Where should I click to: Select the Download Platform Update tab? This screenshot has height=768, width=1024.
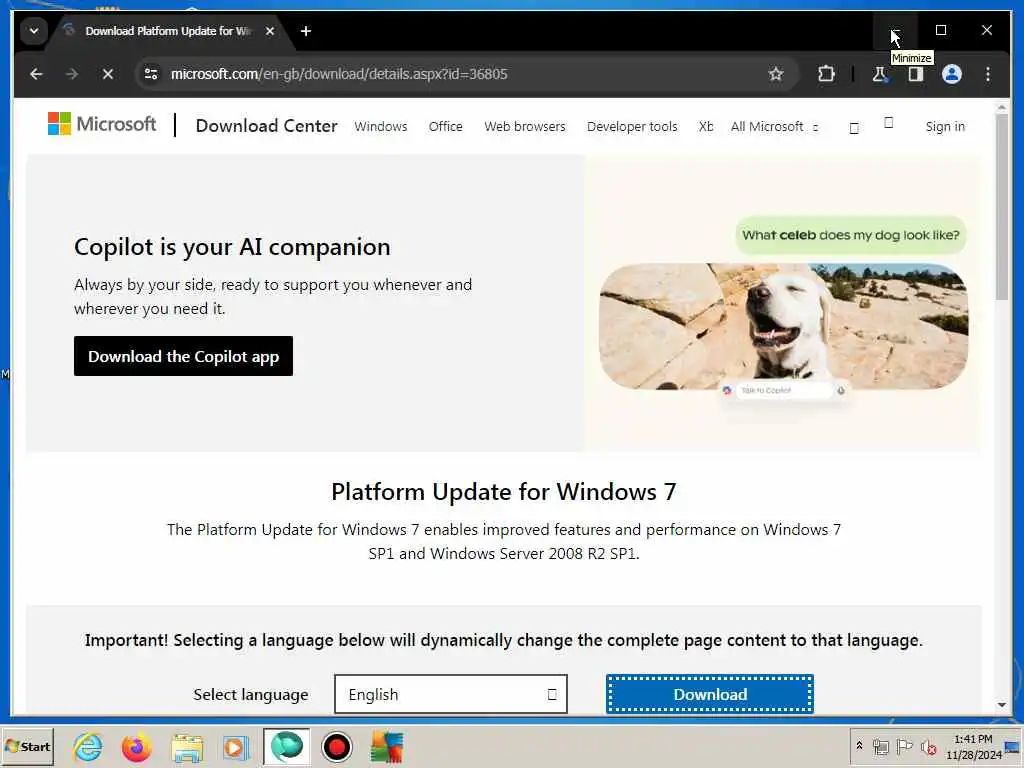tap(168, 31)
